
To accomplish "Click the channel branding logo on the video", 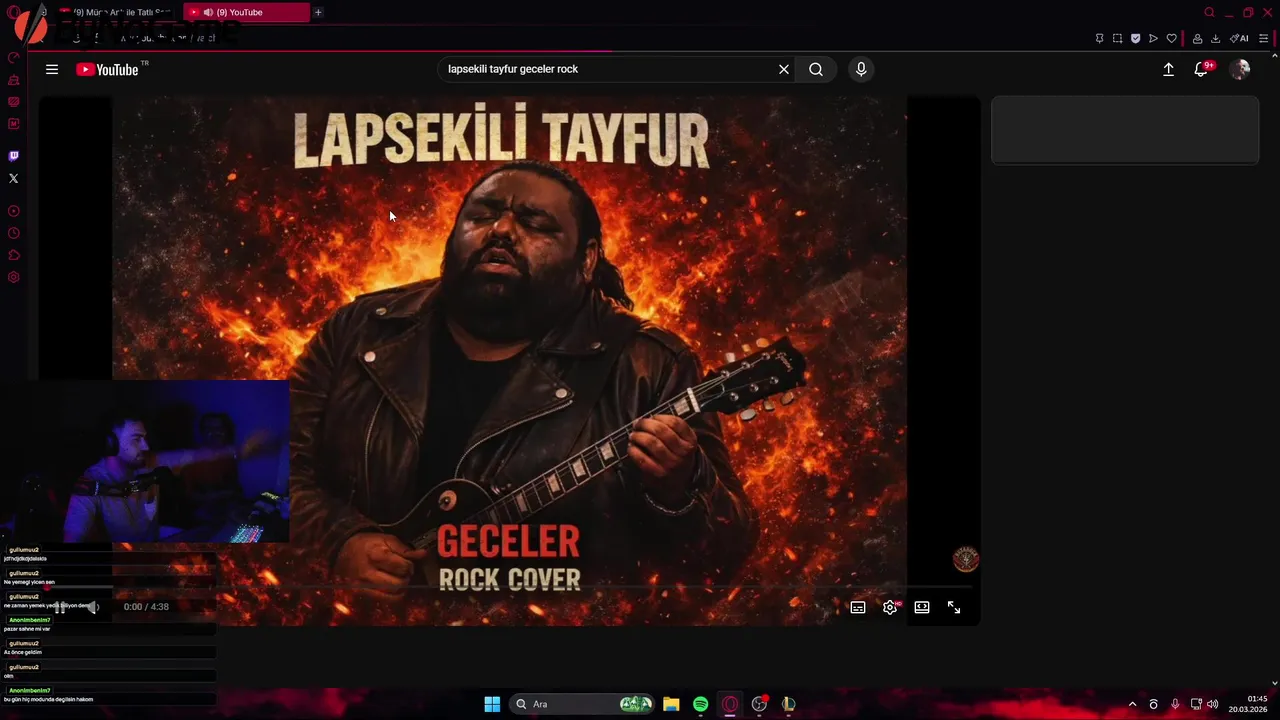I will click(965, 559).
